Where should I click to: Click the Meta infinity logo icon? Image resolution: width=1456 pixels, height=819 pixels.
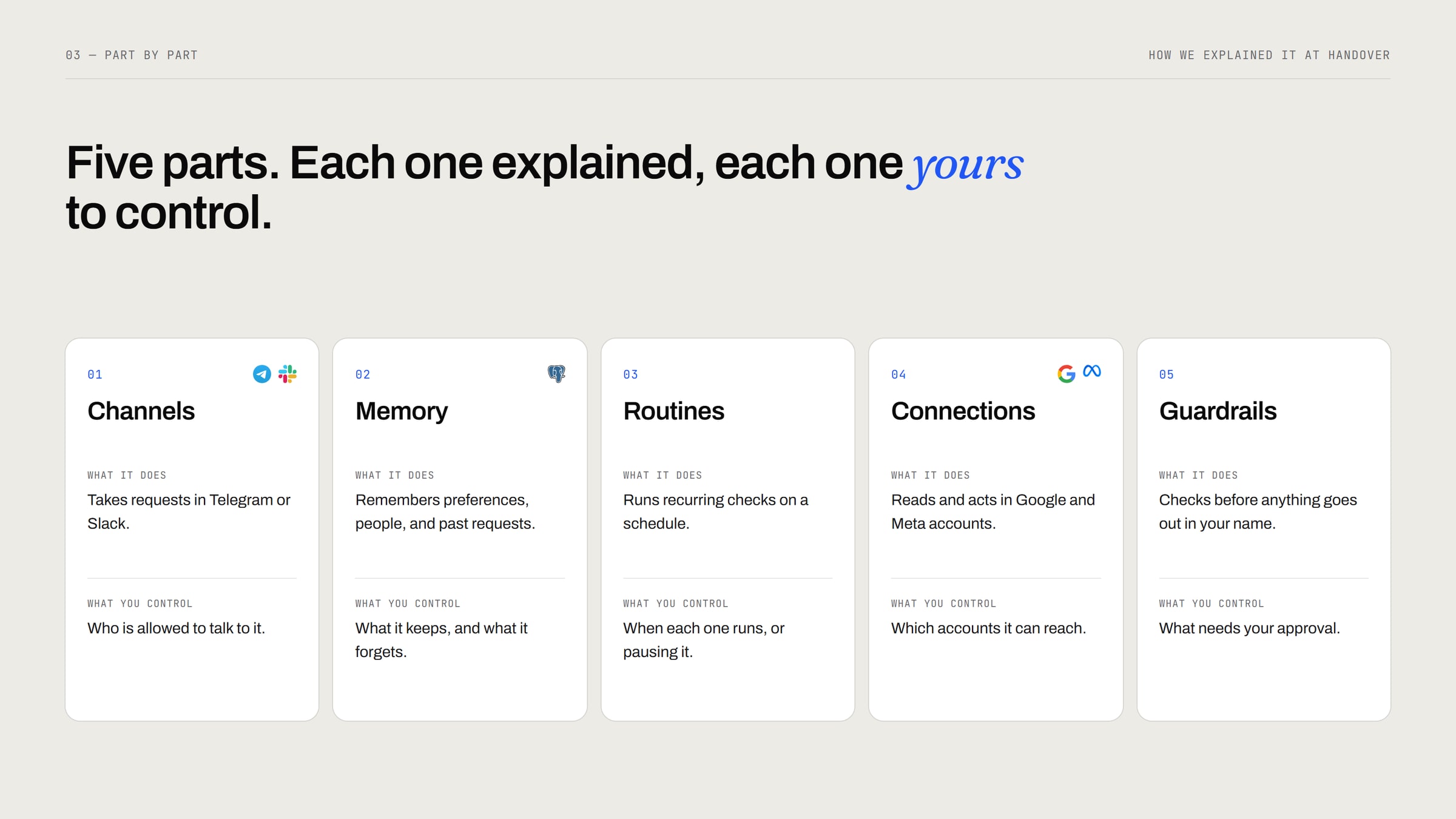[x=1092, y=371]
